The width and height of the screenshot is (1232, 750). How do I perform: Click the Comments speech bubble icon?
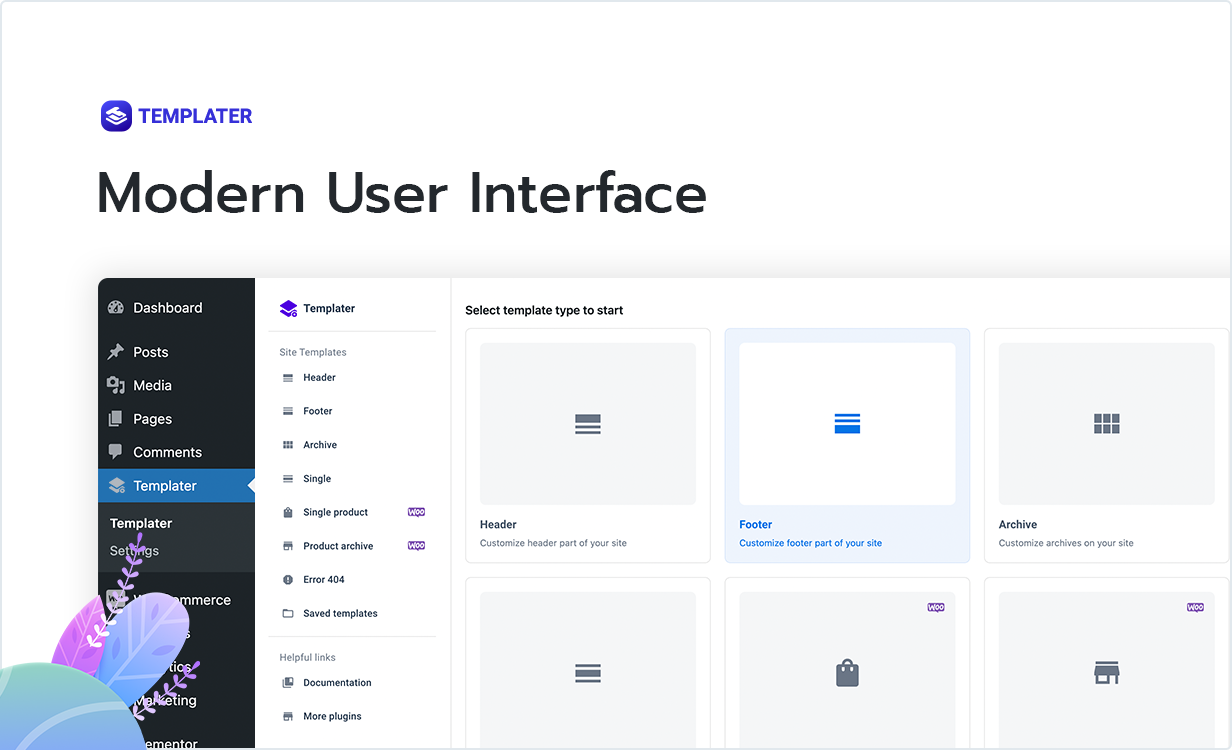[x=116, y=452]
